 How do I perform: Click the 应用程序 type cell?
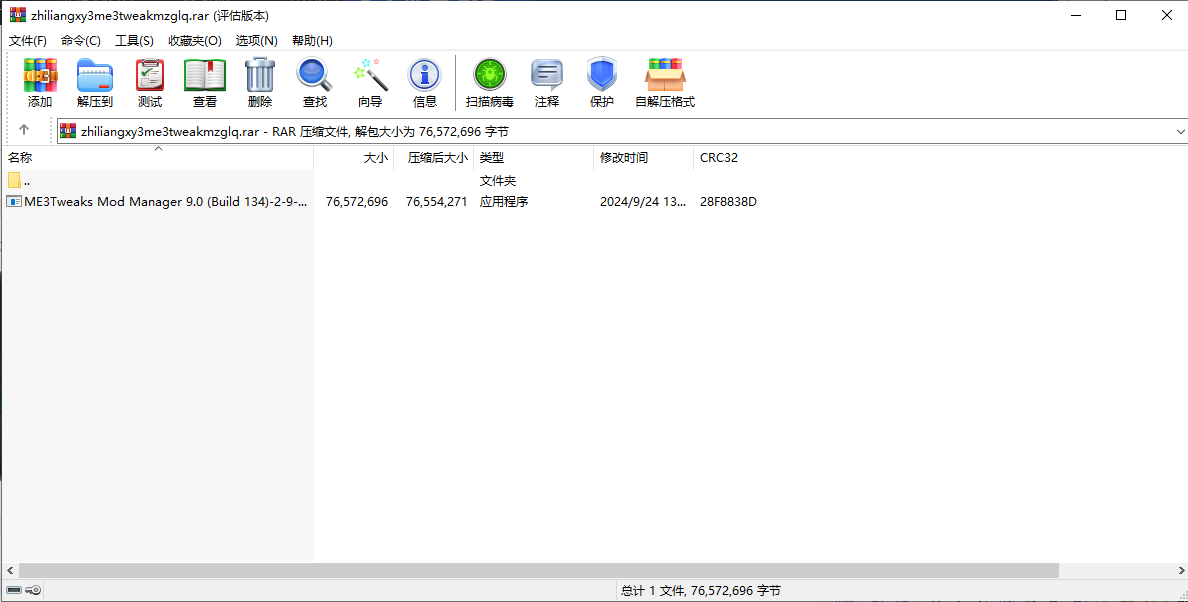tap(504, 202)
